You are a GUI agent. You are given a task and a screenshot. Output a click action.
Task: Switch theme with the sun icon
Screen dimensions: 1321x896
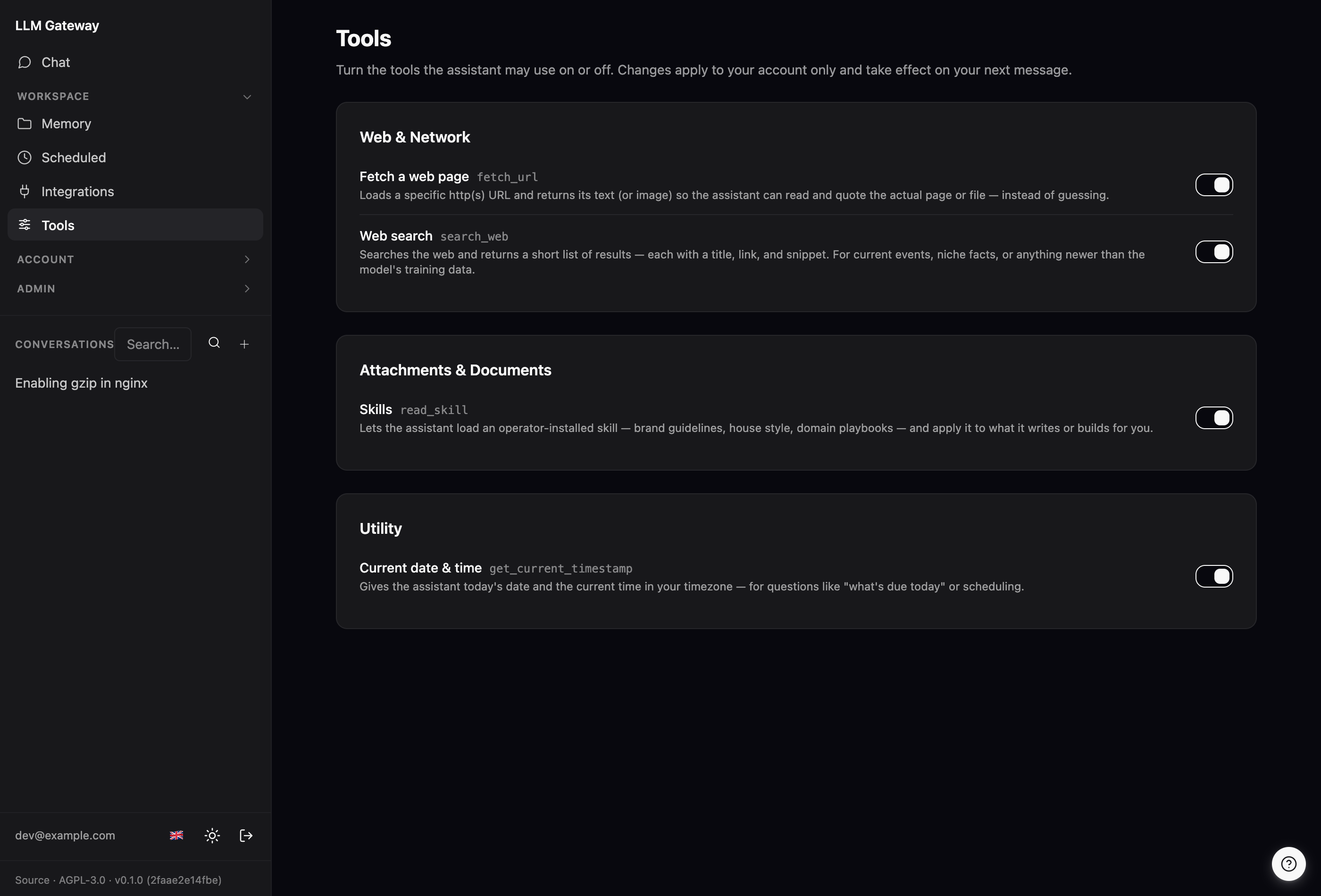point(212,835)
